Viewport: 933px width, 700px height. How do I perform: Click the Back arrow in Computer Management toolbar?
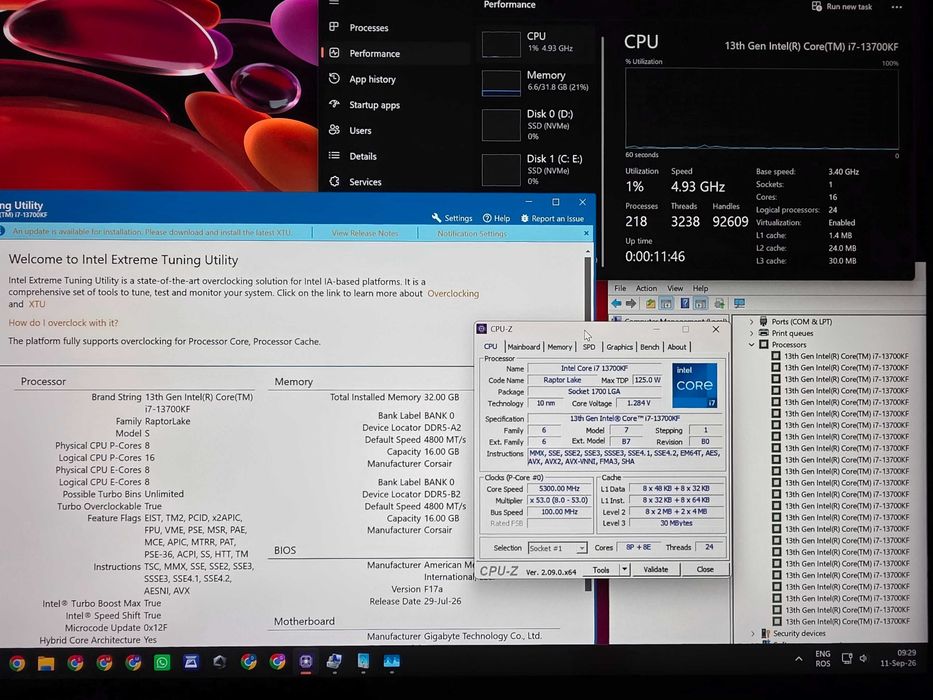click(616, 304)
